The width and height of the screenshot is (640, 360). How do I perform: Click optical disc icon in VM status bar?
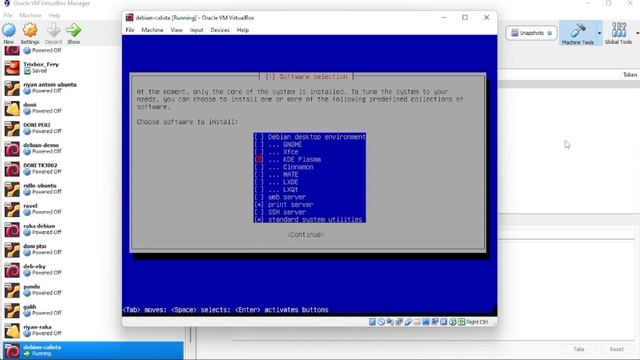pos(381,322)
